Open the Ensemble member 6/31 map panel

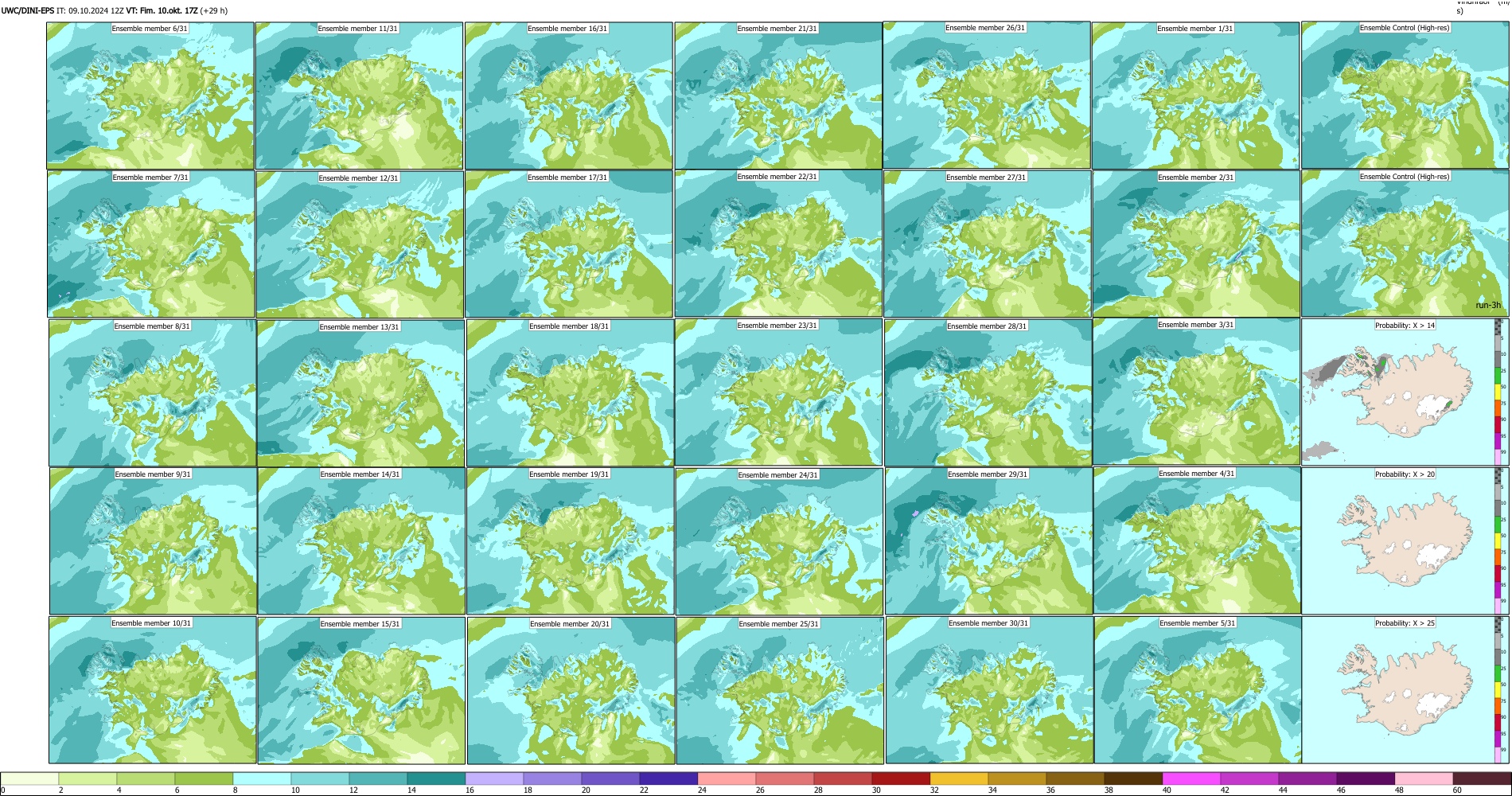pos(150,96)
